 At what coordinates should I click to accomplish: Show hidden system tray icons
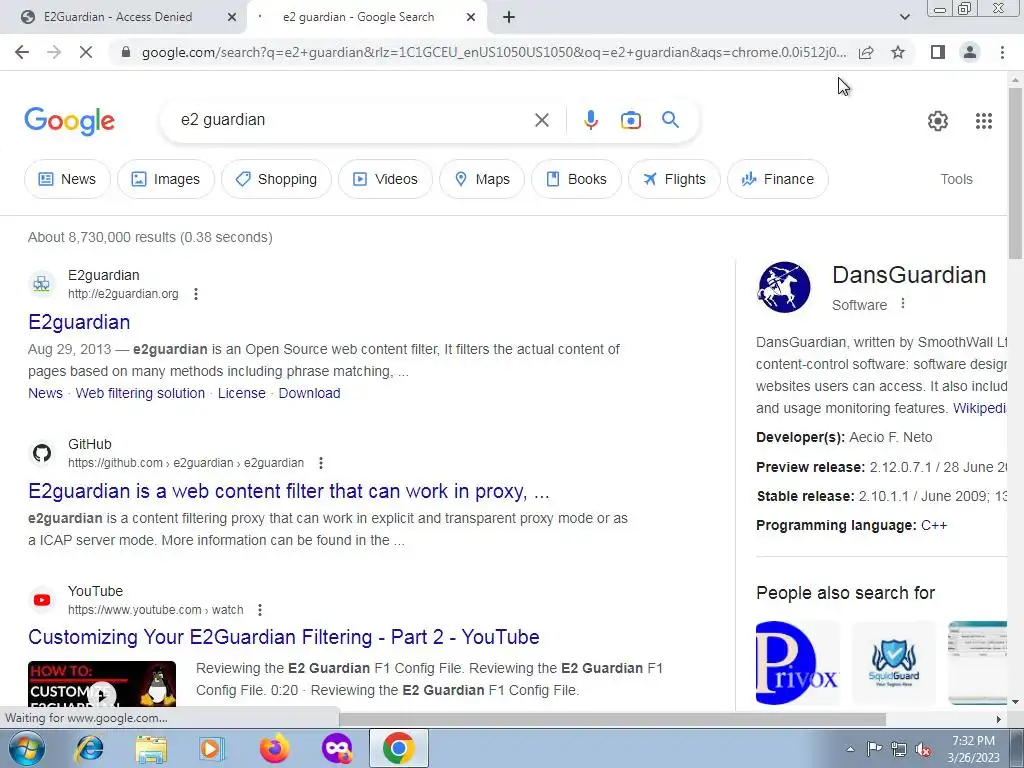[x=850, y=750]
